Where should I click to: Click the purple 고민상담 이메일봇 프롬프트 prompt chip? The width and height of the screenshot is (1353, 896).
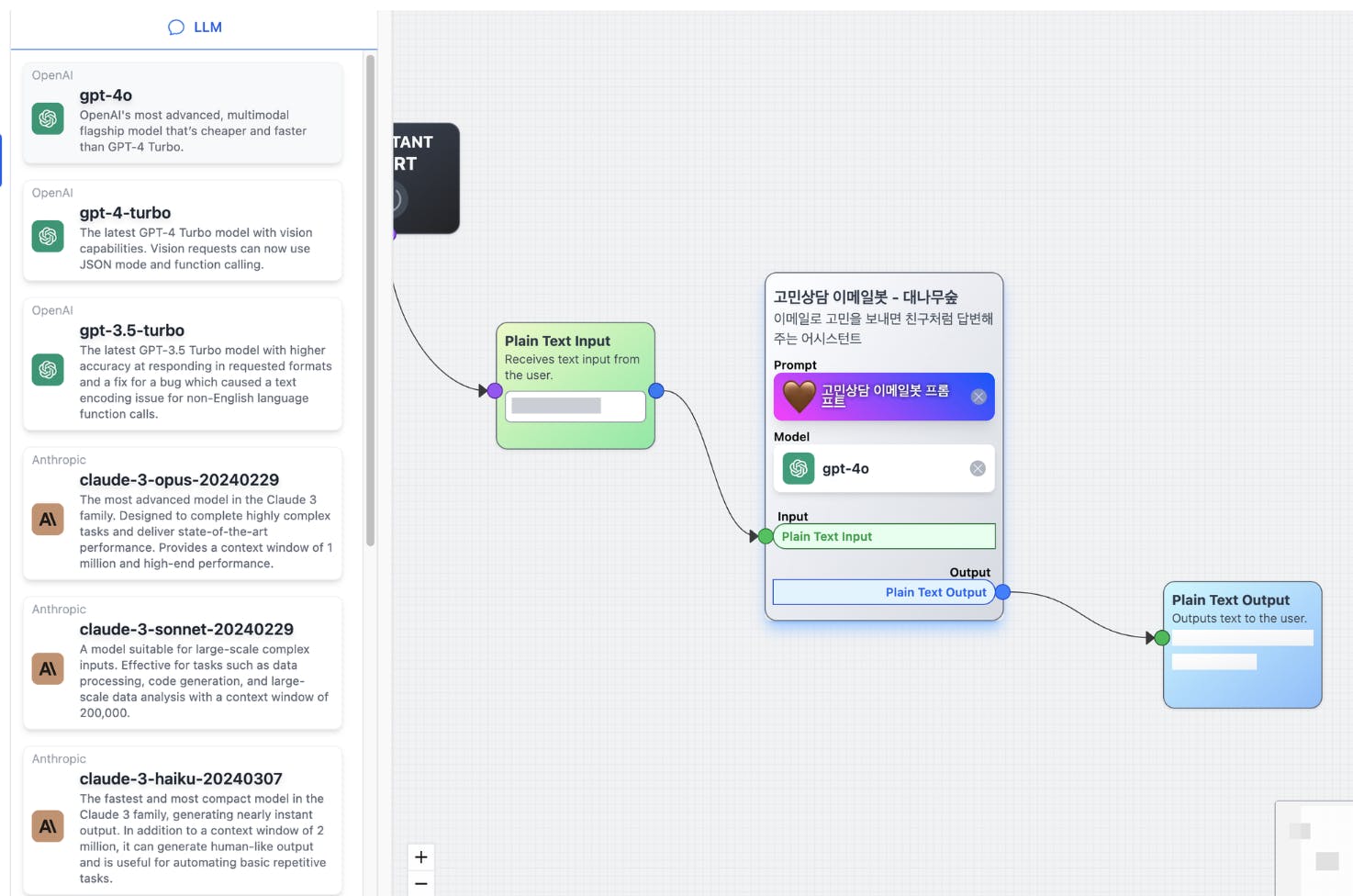884,397
